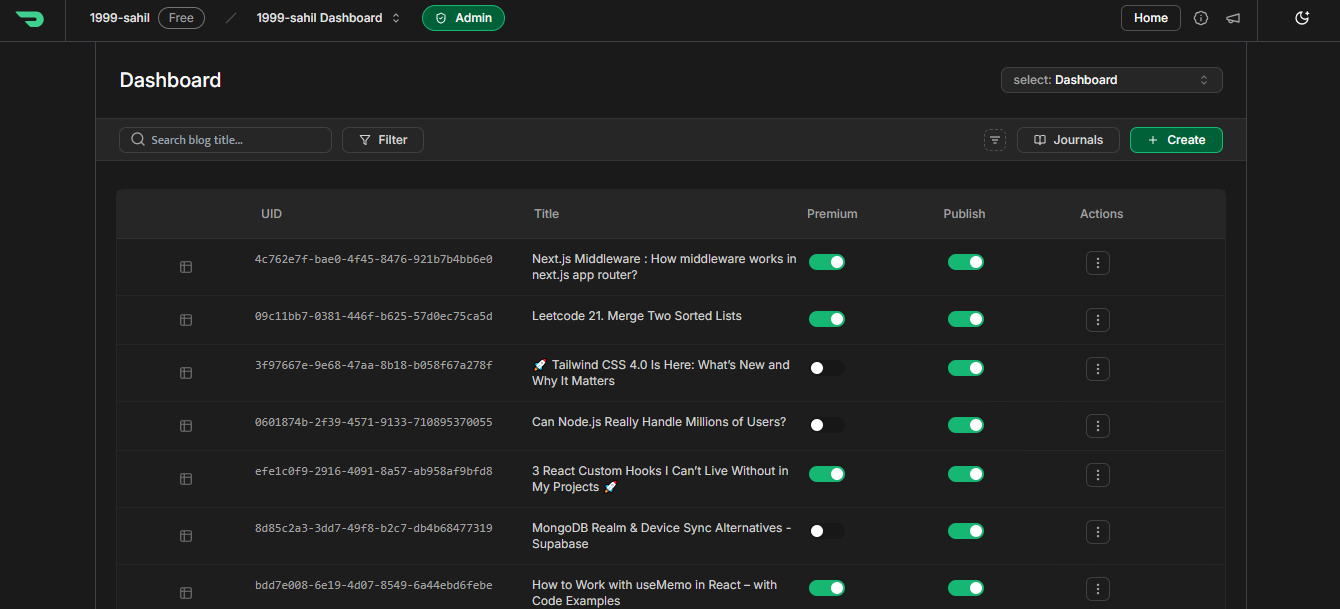Click the Title column header

(546, 214)
